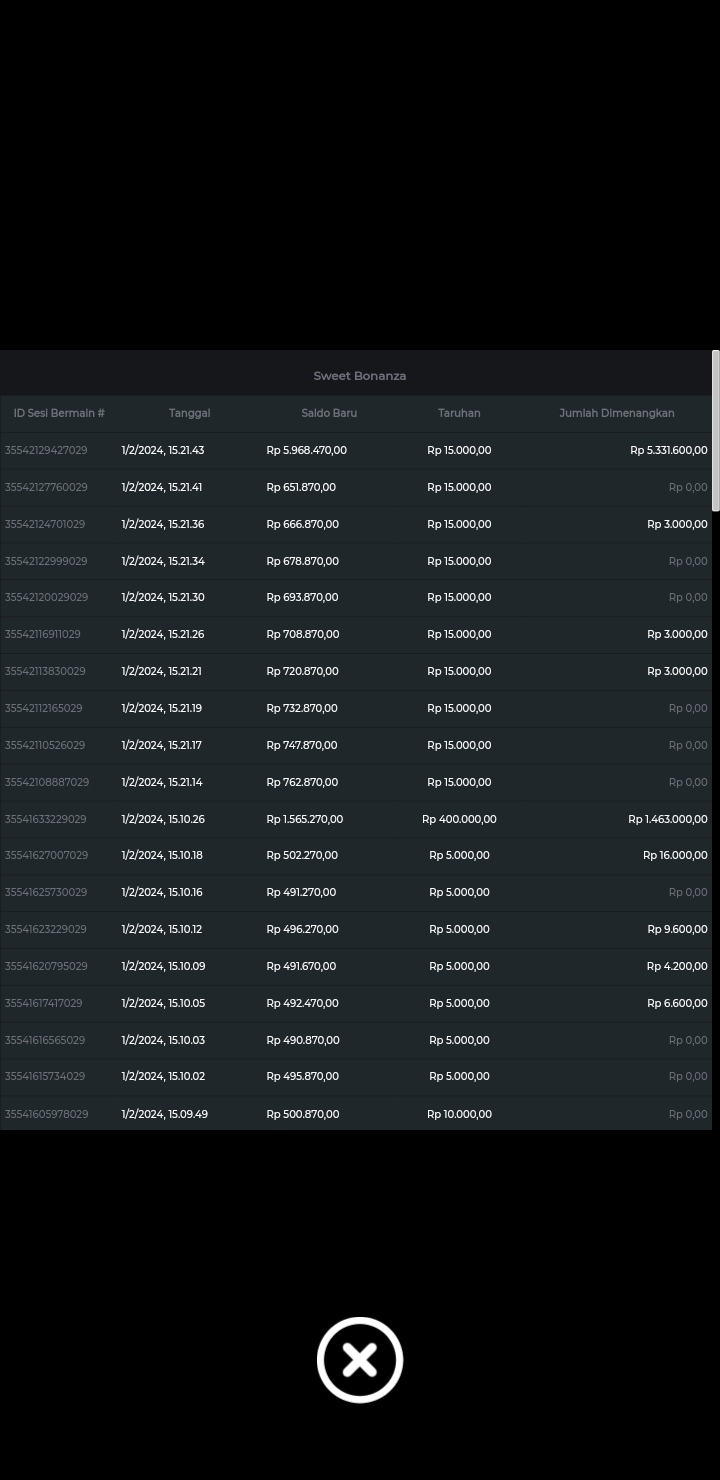Viewport: 720px width, 1480px height.
Task: Open session ID 35541633229029
Action: [x=46, y=819]
